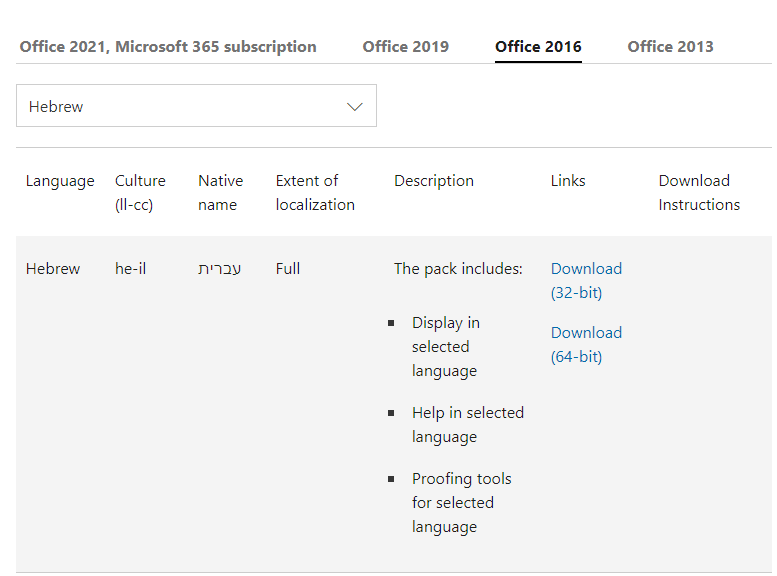Click the Extent of localization header
The image size is (777, 576).
click(x=315, y=192)
